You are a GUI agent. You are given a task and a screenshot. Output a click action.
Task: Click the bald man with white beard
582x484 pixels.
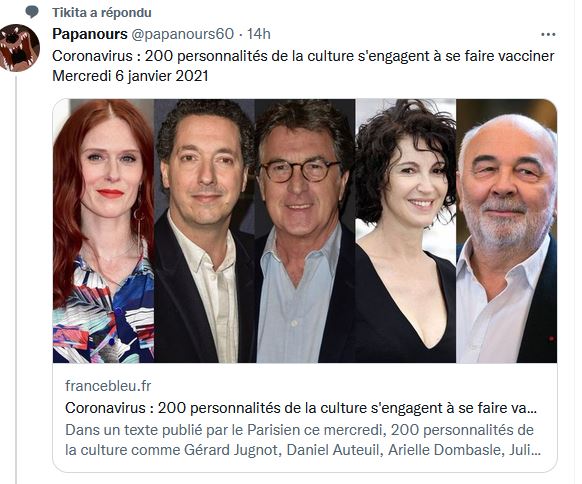pos(506,231)
